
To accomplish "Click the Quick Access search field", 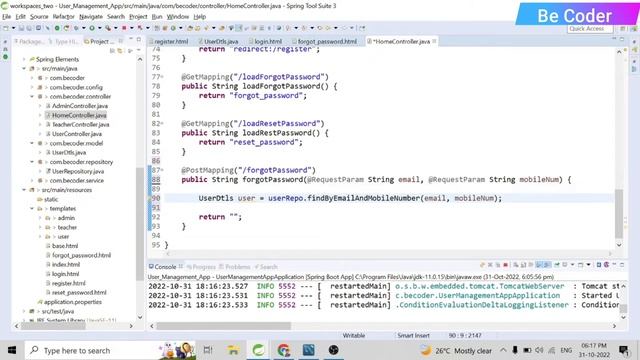I will click(x=590, y=29).
